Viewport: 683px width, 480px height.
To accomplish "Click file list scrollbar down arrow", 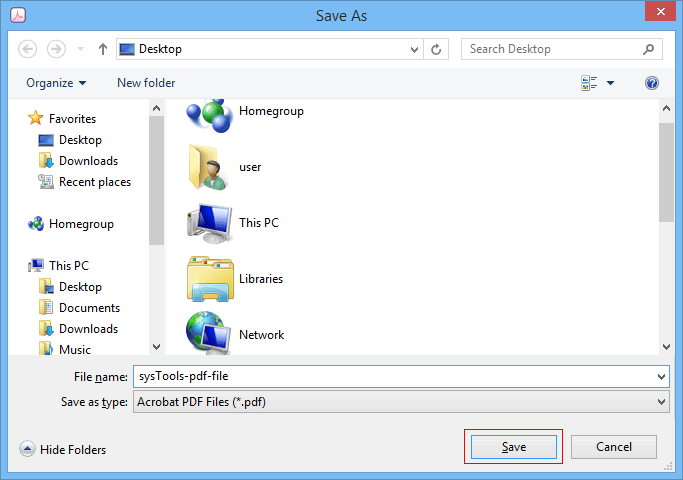I will [x=666, y=347].
